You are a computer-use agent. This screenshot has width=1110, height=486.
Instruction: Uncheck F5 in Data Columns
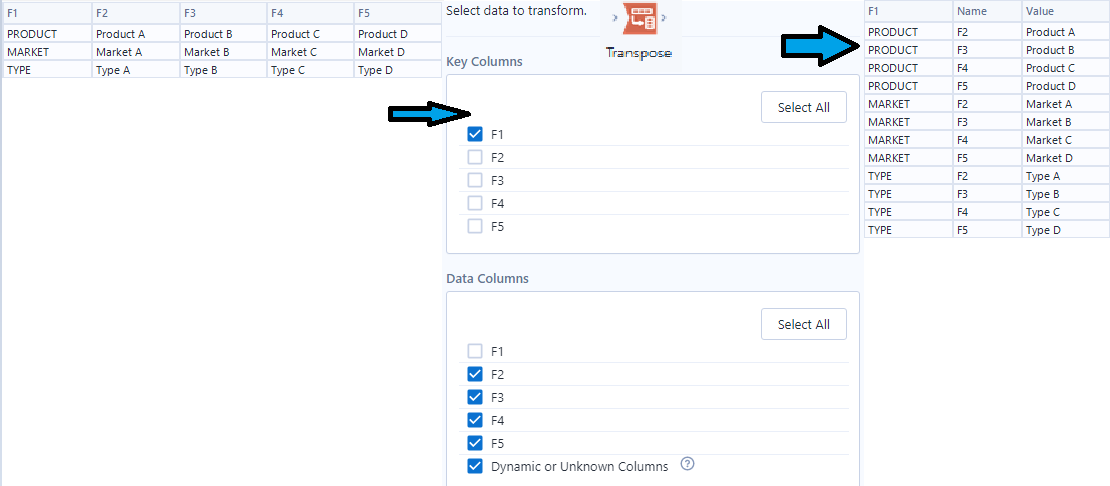[x=475, y=443]
